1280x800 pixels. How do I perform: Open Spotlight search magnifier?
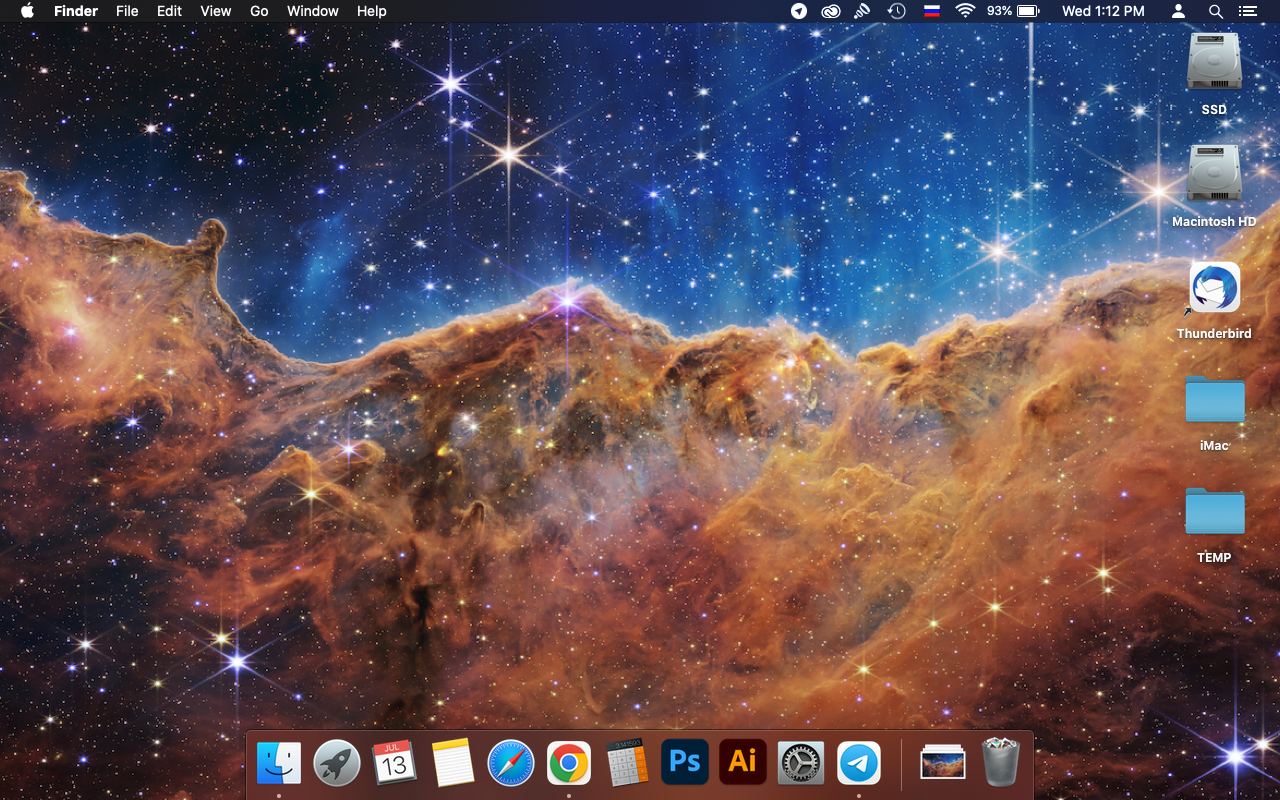(x=1215, y=11)
